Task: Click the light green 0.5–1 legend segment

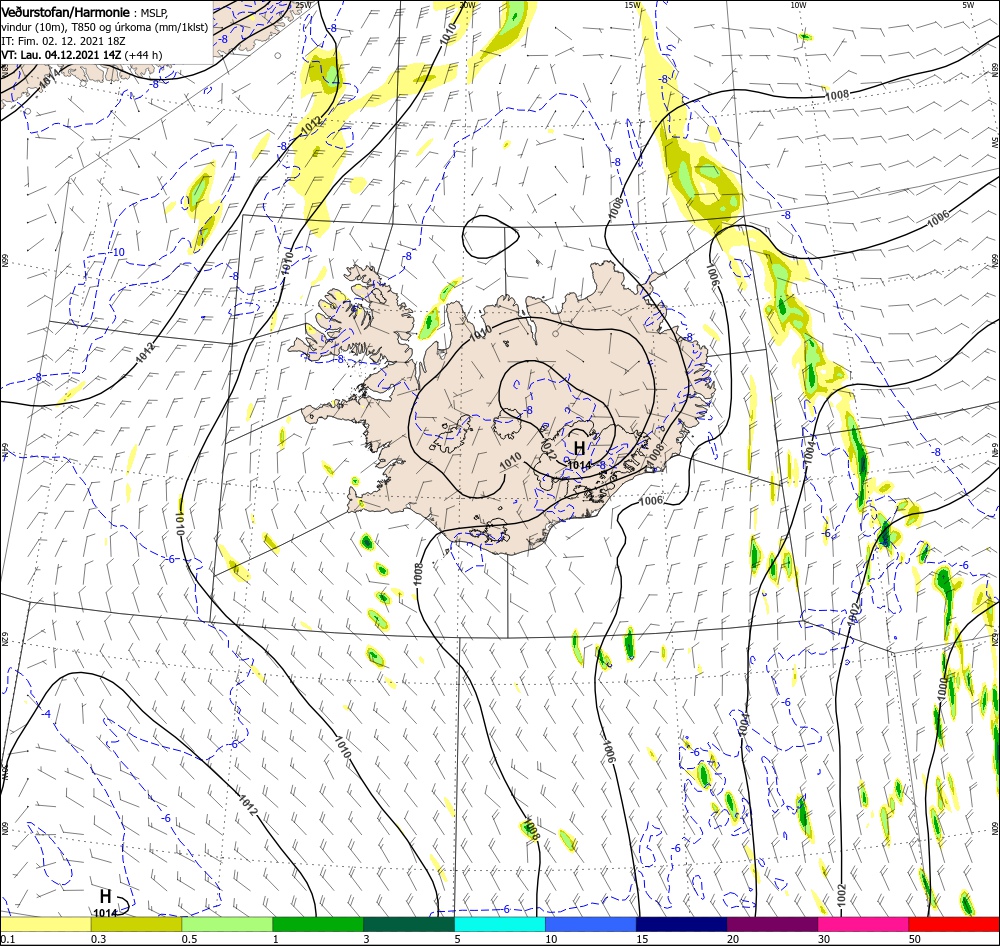Action: point(227,924)
